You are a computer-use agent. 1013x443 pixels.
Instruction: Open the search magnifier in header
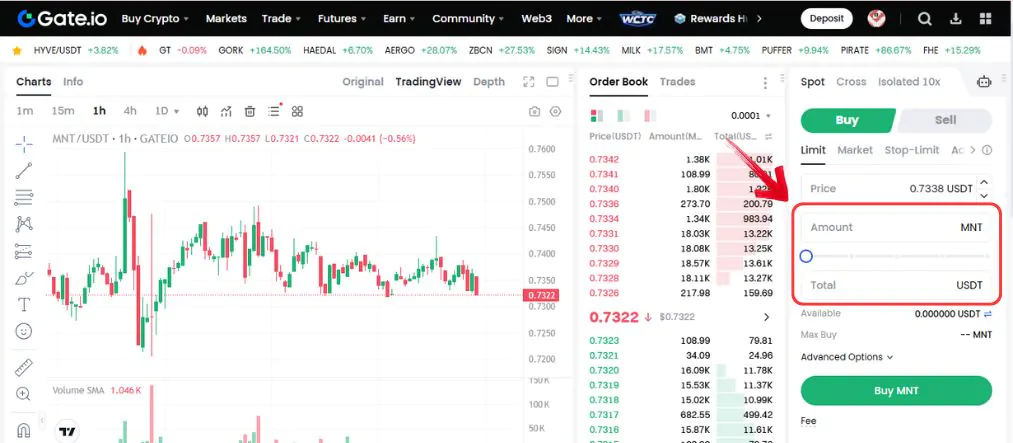tap(925, 19)
